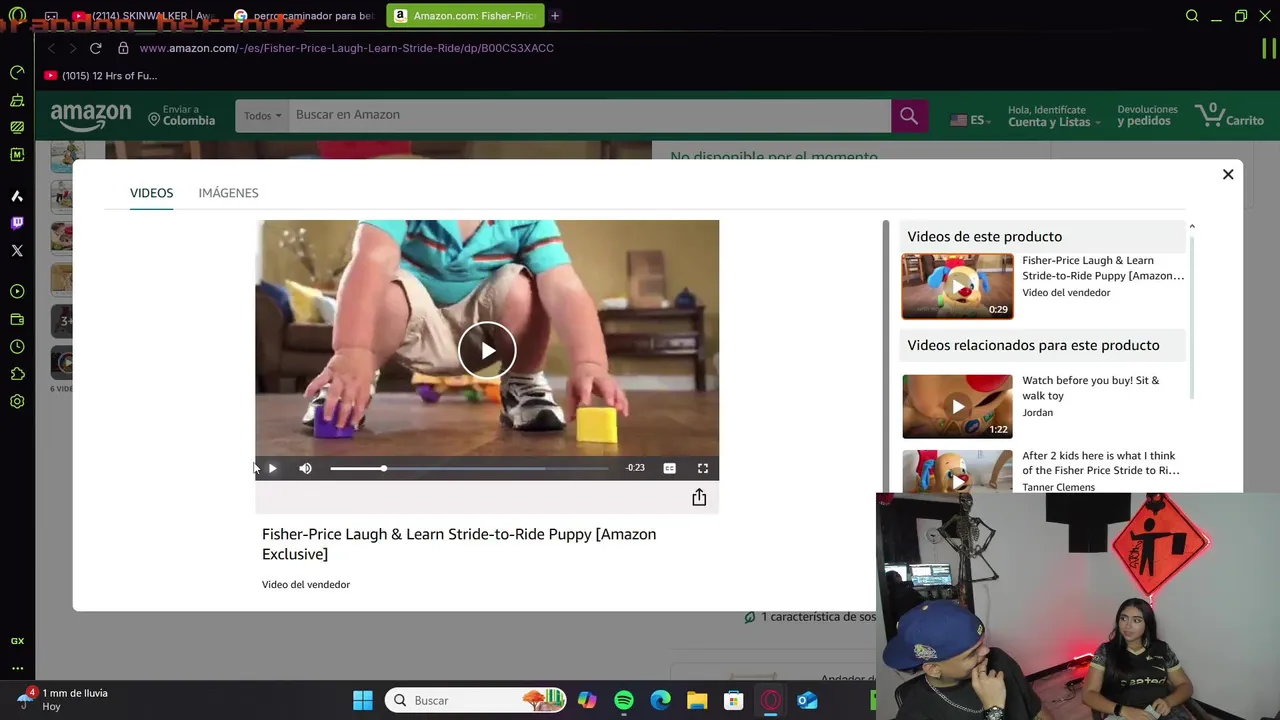The width and height of the screenshot is (1280, 720).
Task: Open the Opera GX menu logo
Action: (17, 16)
